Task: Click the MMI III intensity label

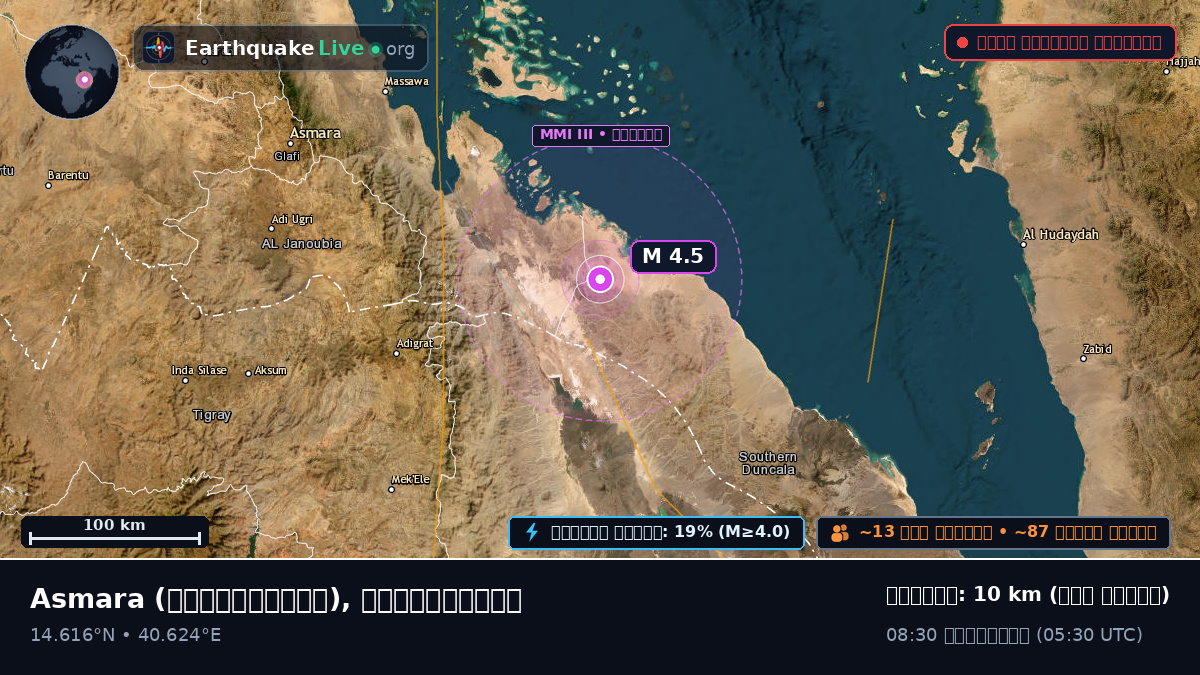Action: (600, 135)
